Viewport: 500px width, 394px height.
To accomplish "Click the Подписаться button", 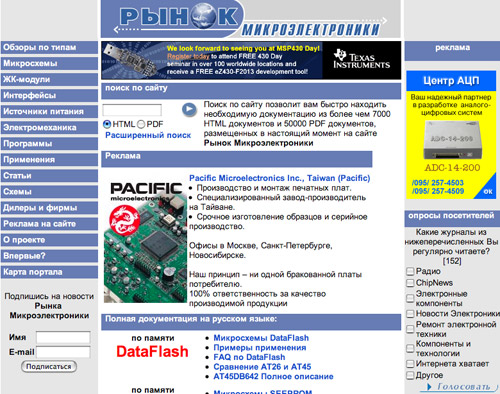I will click(x=49, y=367).
